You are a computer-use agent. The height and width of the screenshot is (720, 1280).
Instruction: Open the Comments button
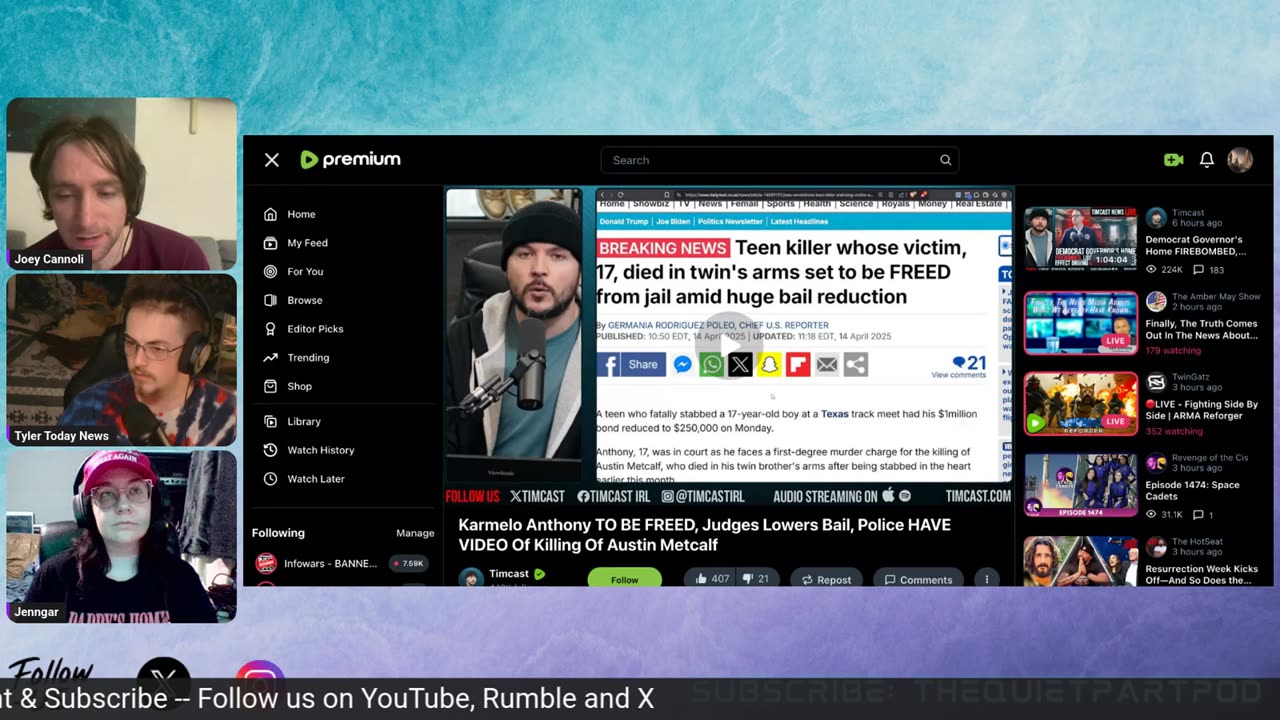click(918, 579)
